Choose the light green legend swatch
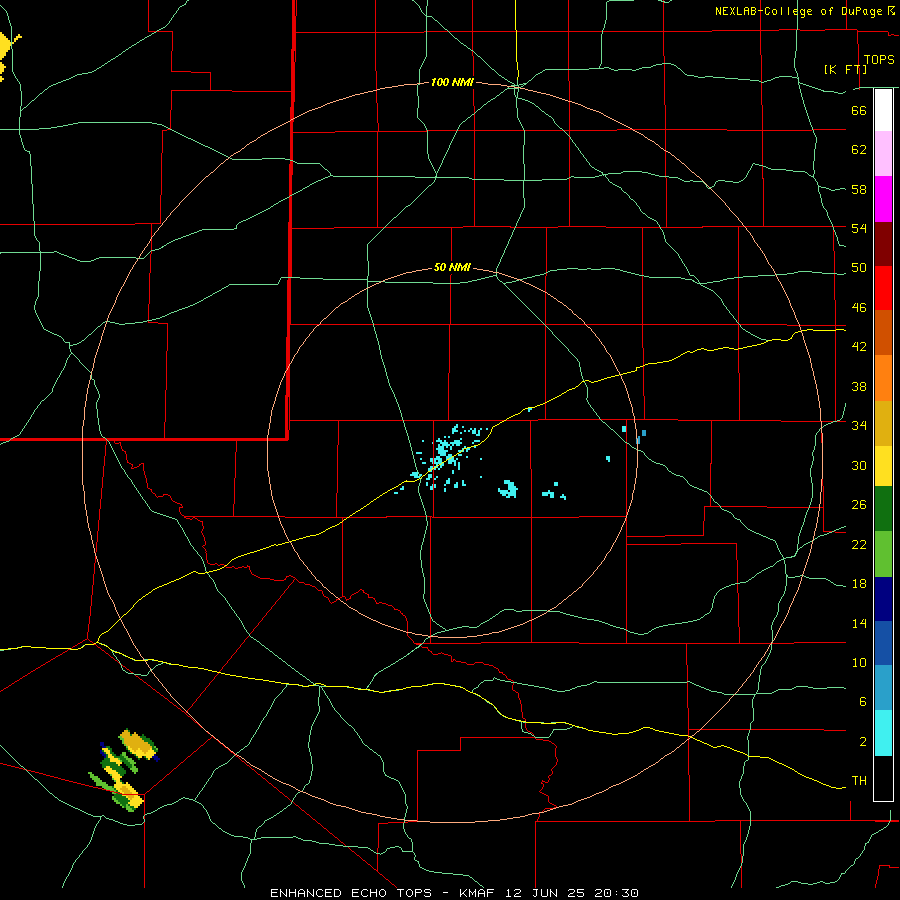The width and height of the screenshot is (900, 900). 883,554
